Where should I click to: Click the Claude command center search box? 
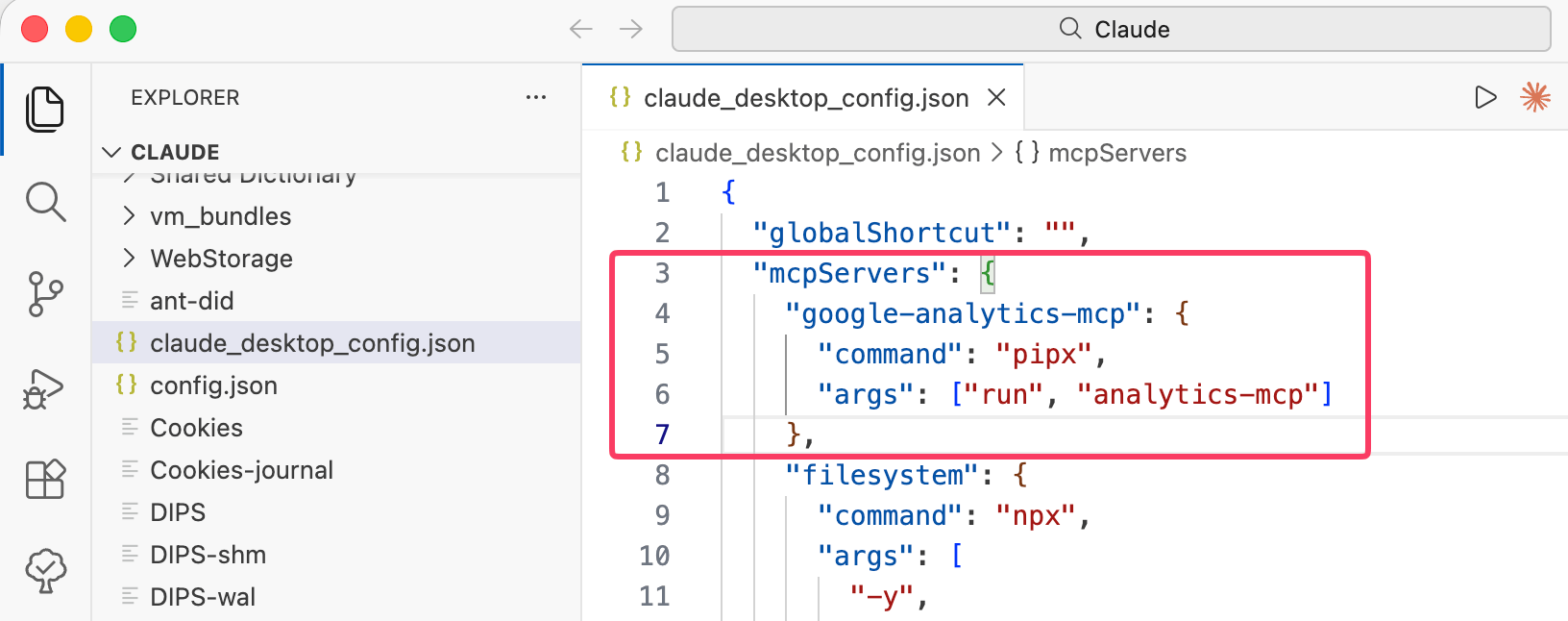pyautogui.click(x=1112, y=29)
